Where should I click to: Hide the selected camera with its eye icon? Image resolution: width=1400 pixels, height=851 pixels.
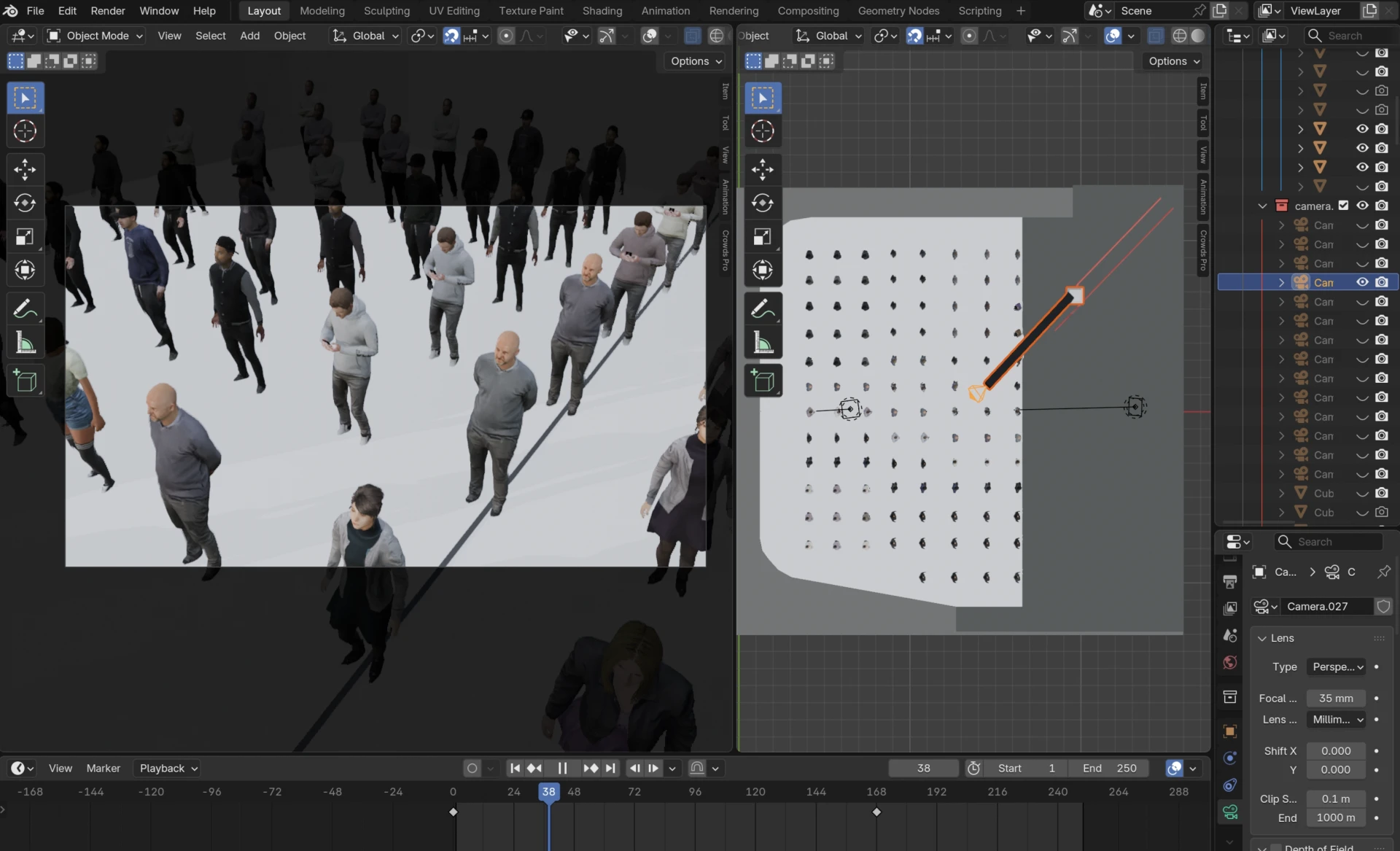pyautogui.click(x=1362, y=282)
